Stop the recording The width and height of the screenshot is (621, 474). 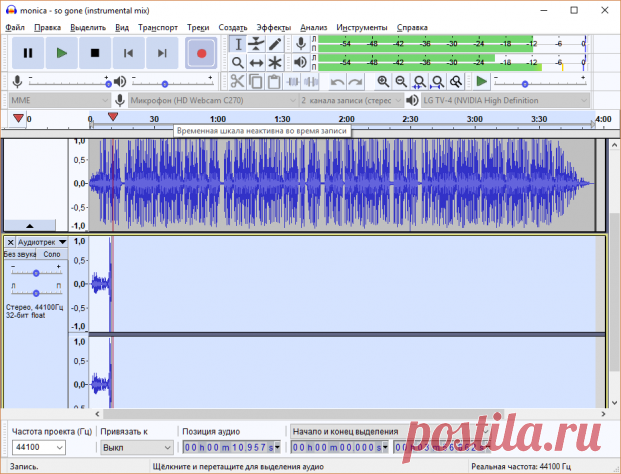tap(95, 53)
